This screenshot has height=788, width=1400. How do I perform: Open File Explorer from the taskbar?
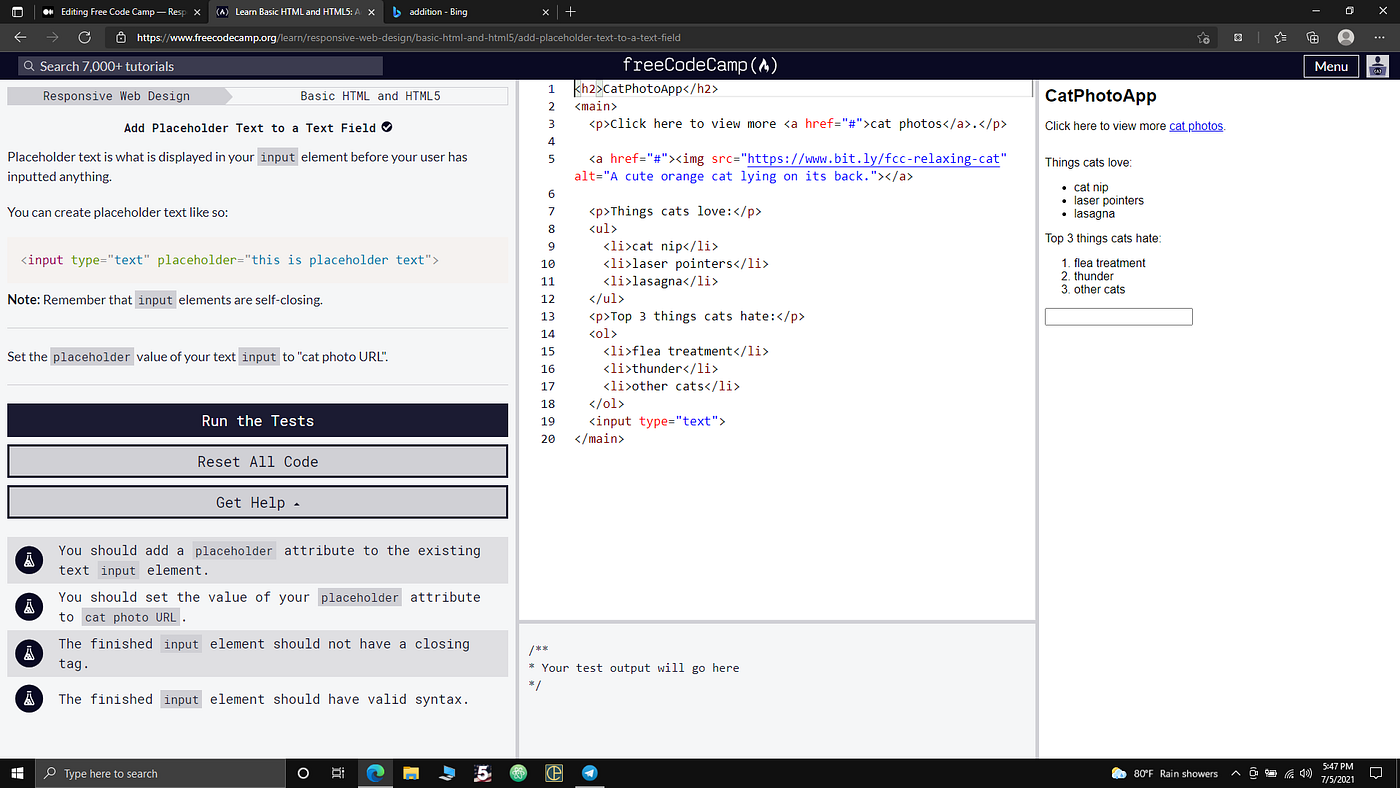[411, 773]
